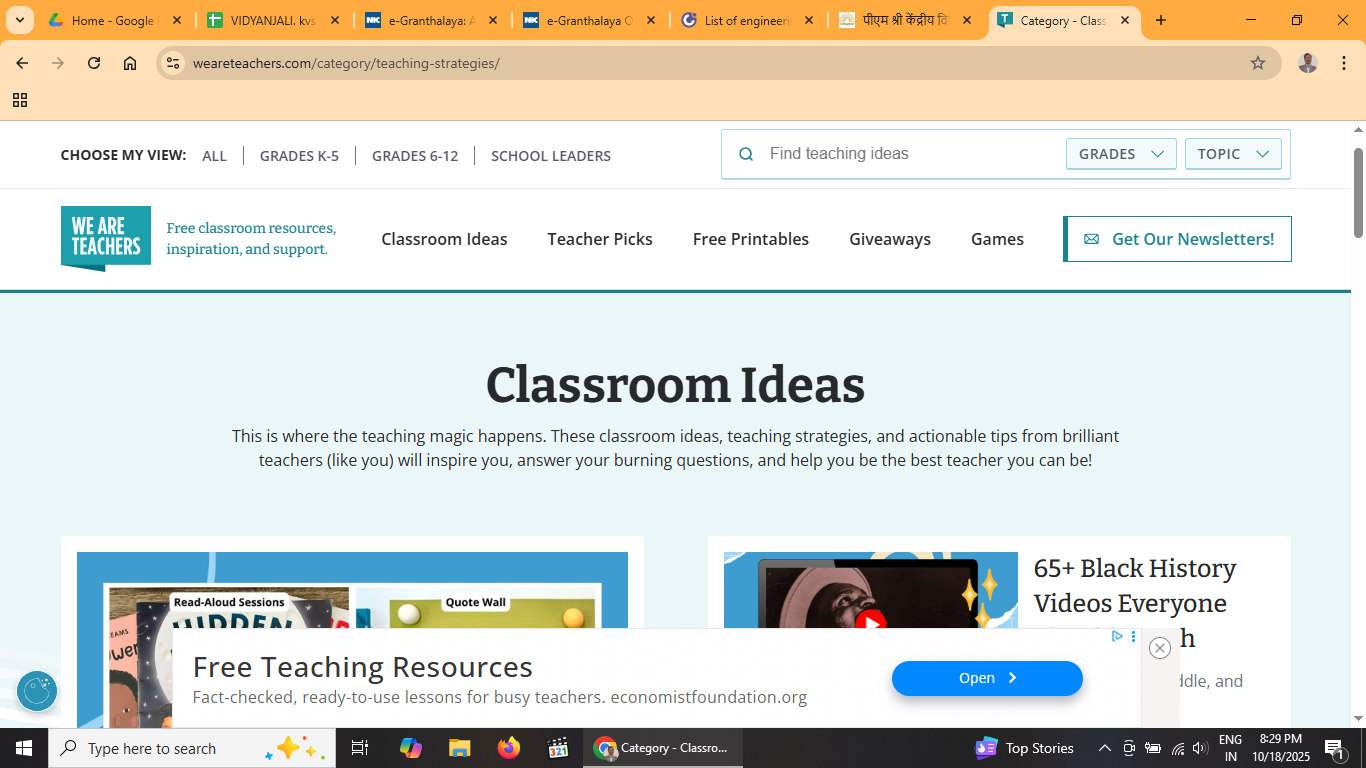The width and height of the screenshot is (1366, 768).
Task: Open File Explorer from taskbar
Action: (x=459, y=748)
